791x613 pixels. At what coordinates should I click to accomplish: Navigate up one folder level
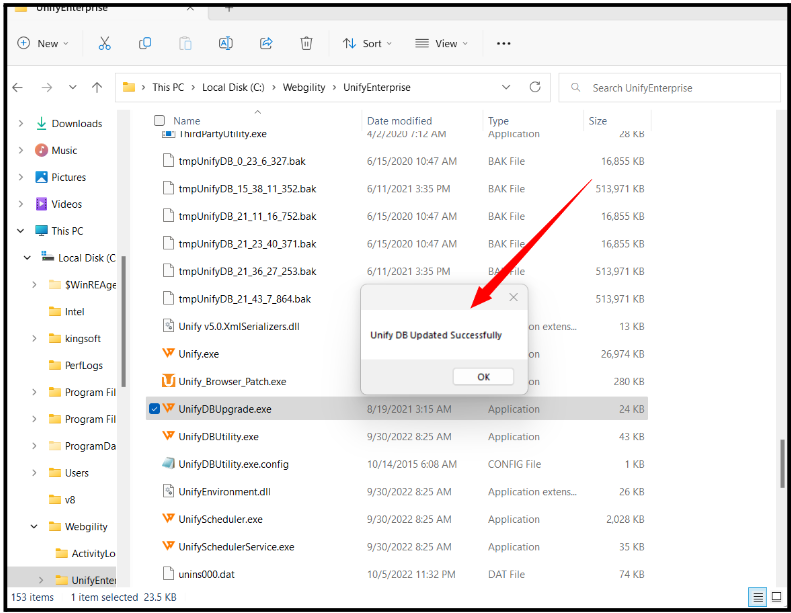(97, 87)
